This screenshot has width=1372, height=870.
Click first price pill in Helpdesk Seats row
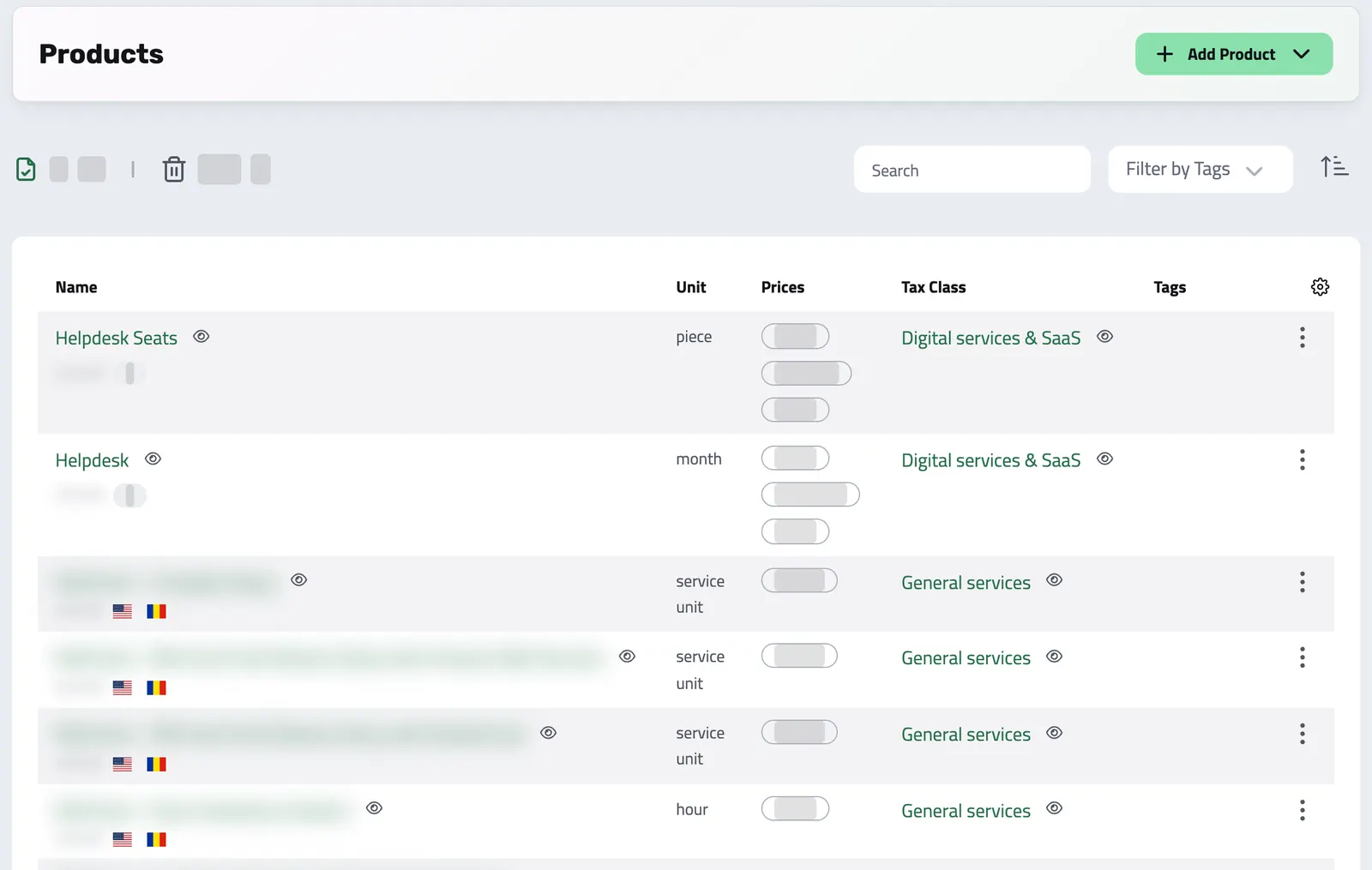pyautogui.click(x=795, y=336)
